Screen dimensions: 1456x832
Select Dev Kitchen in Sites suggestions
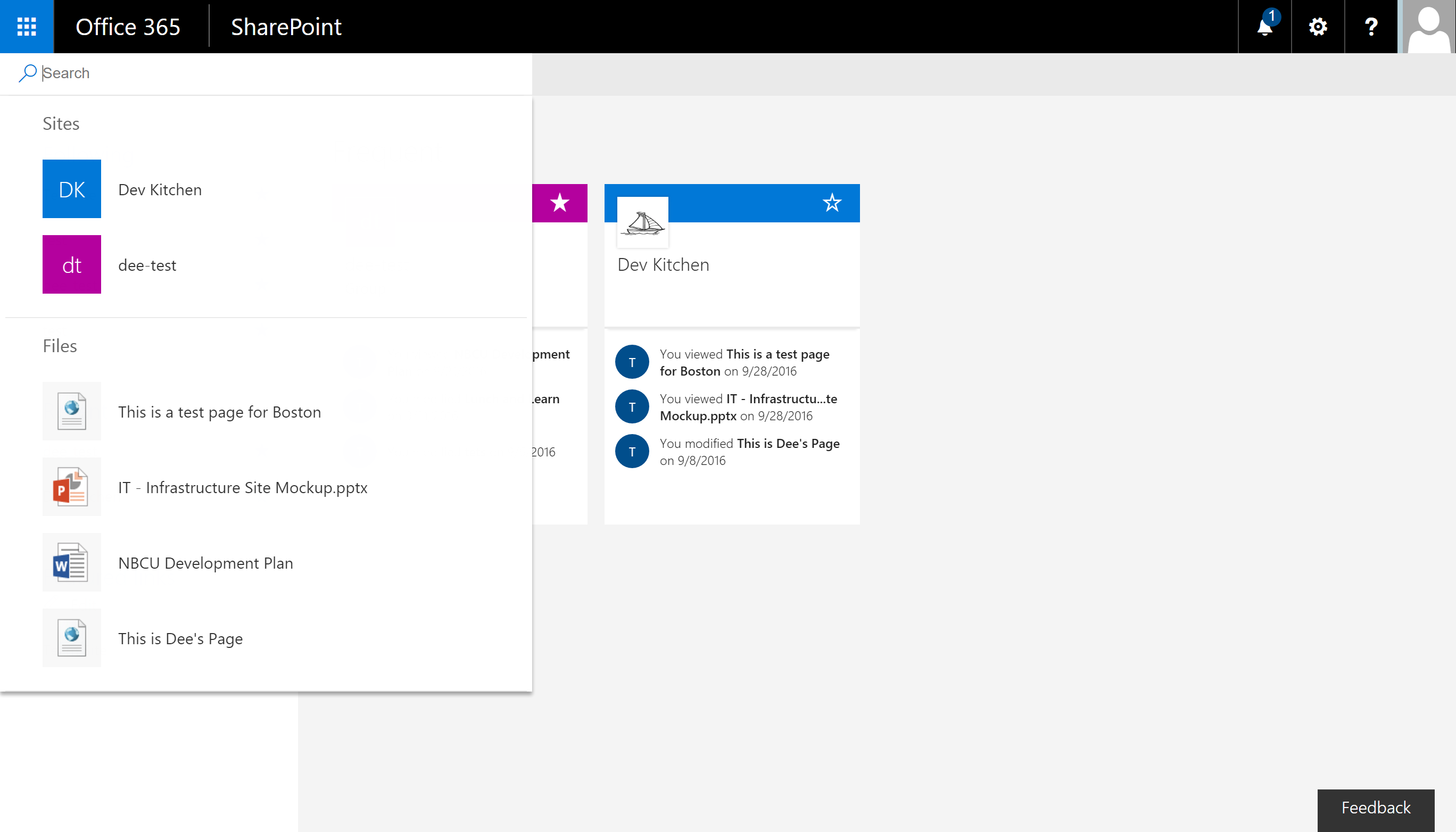pos(266,189)
